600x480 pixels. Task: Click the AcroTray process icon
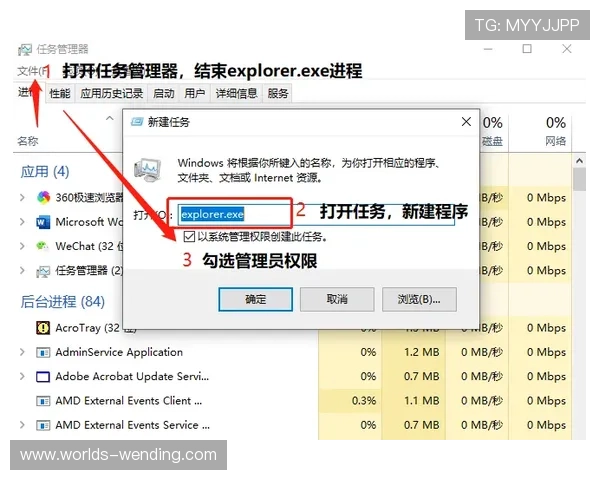[43, 328]
